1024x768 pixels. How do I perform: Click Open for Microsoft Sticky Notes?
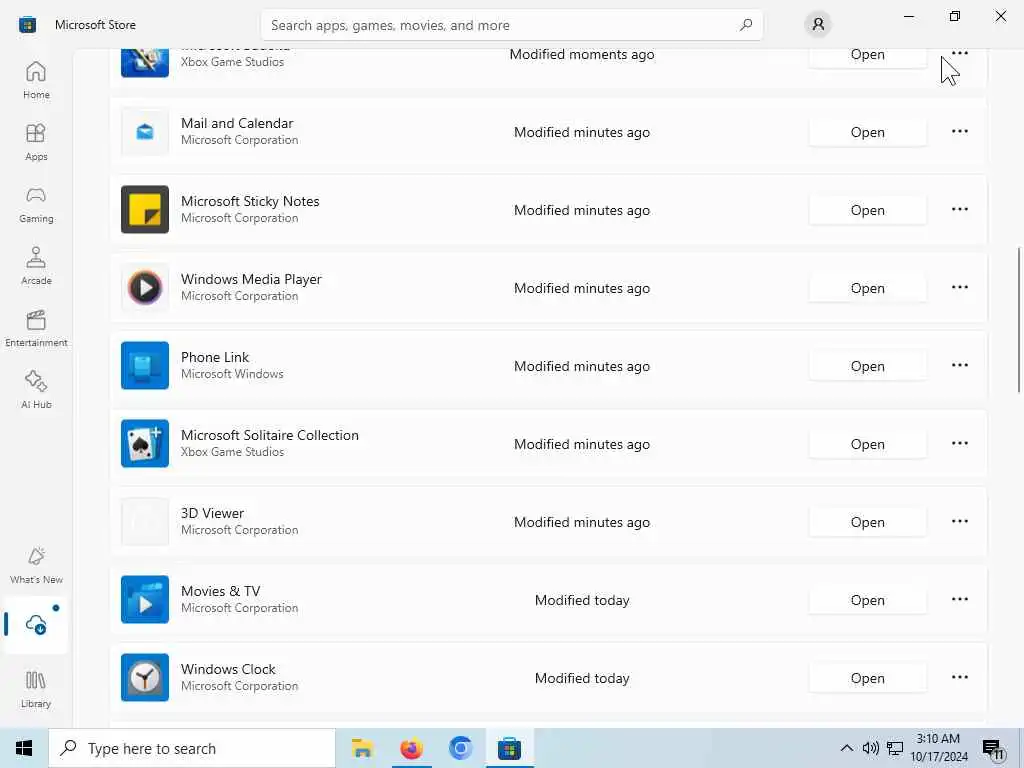coord(867,210)
